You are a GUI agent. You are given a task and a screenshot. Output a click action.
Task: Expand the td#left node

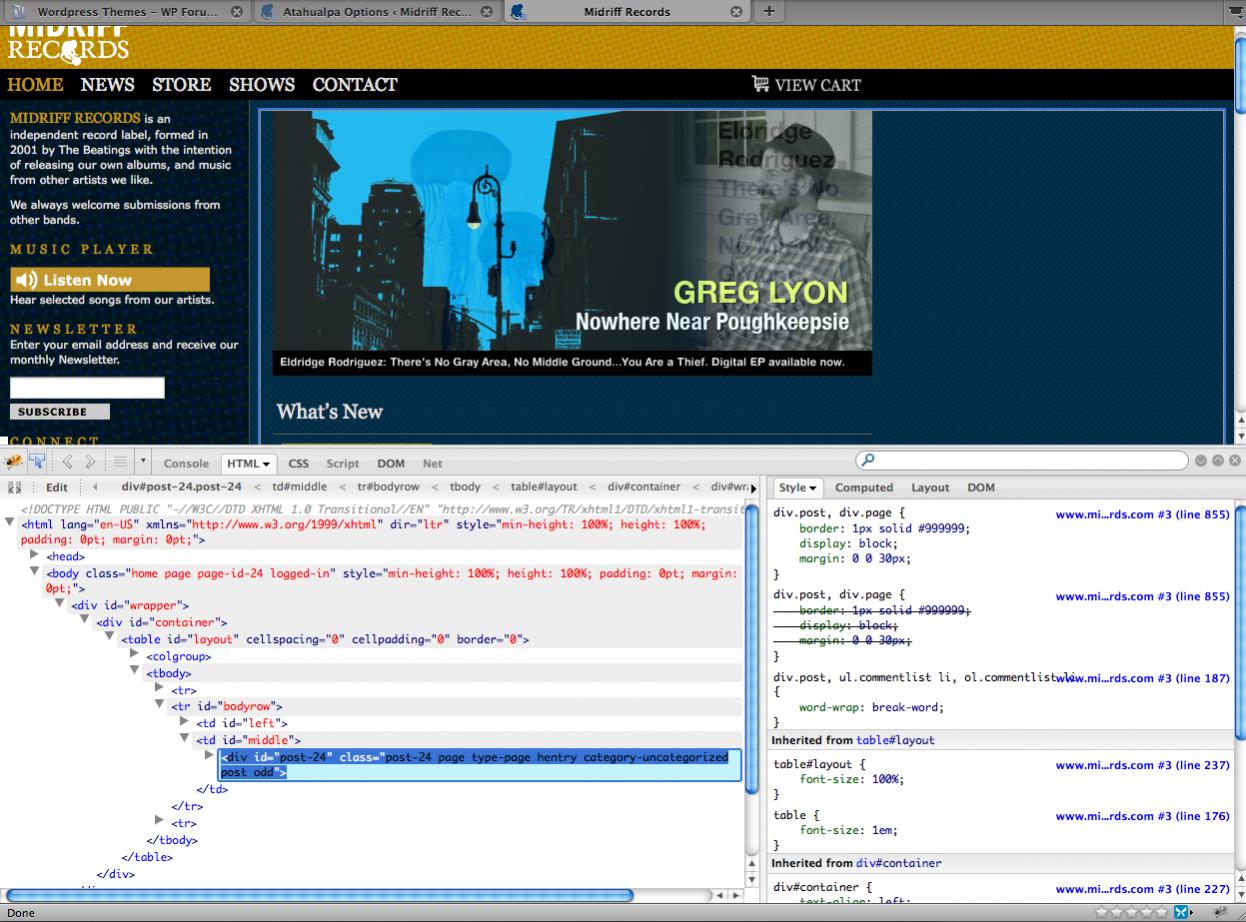point(185,721)
